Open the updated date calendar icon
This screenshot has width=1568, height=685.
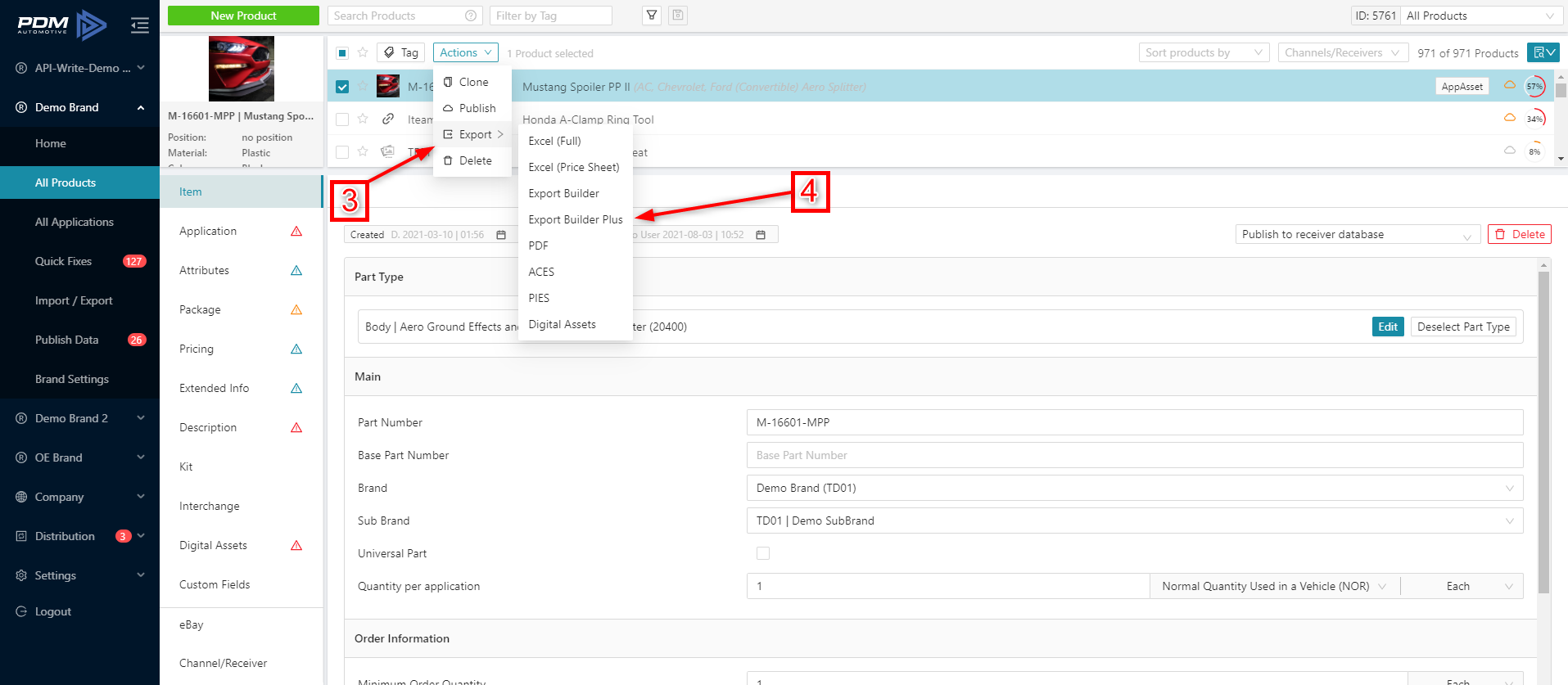[761, 235]
